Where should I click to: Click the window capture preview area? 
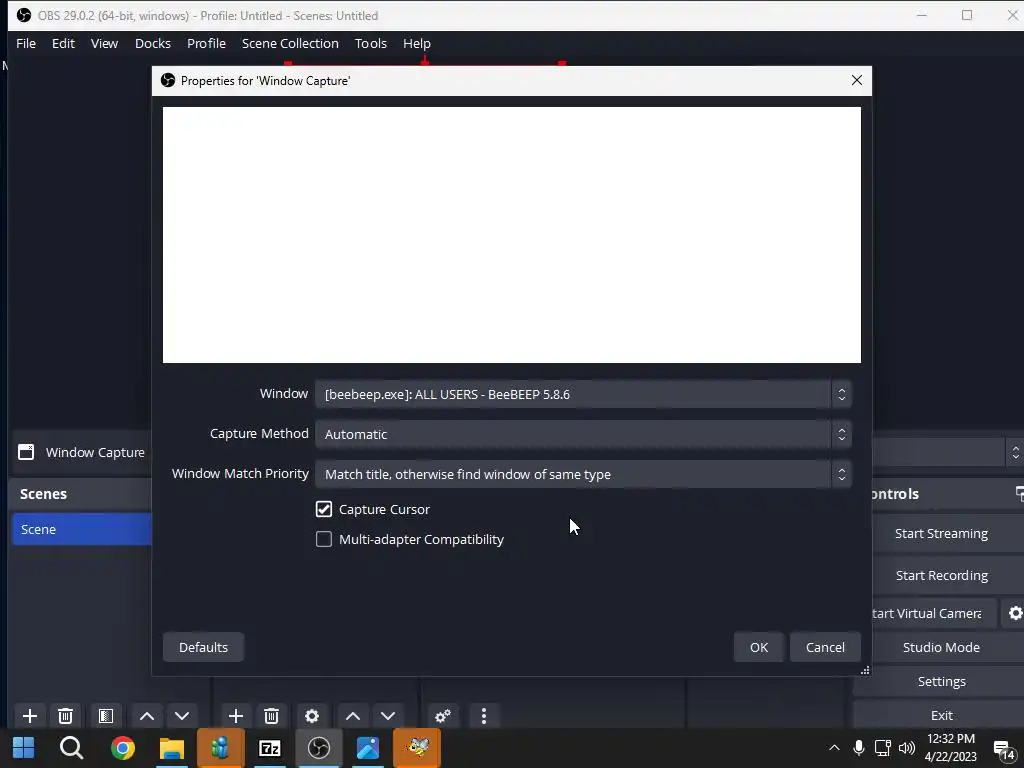click(511, 234)
